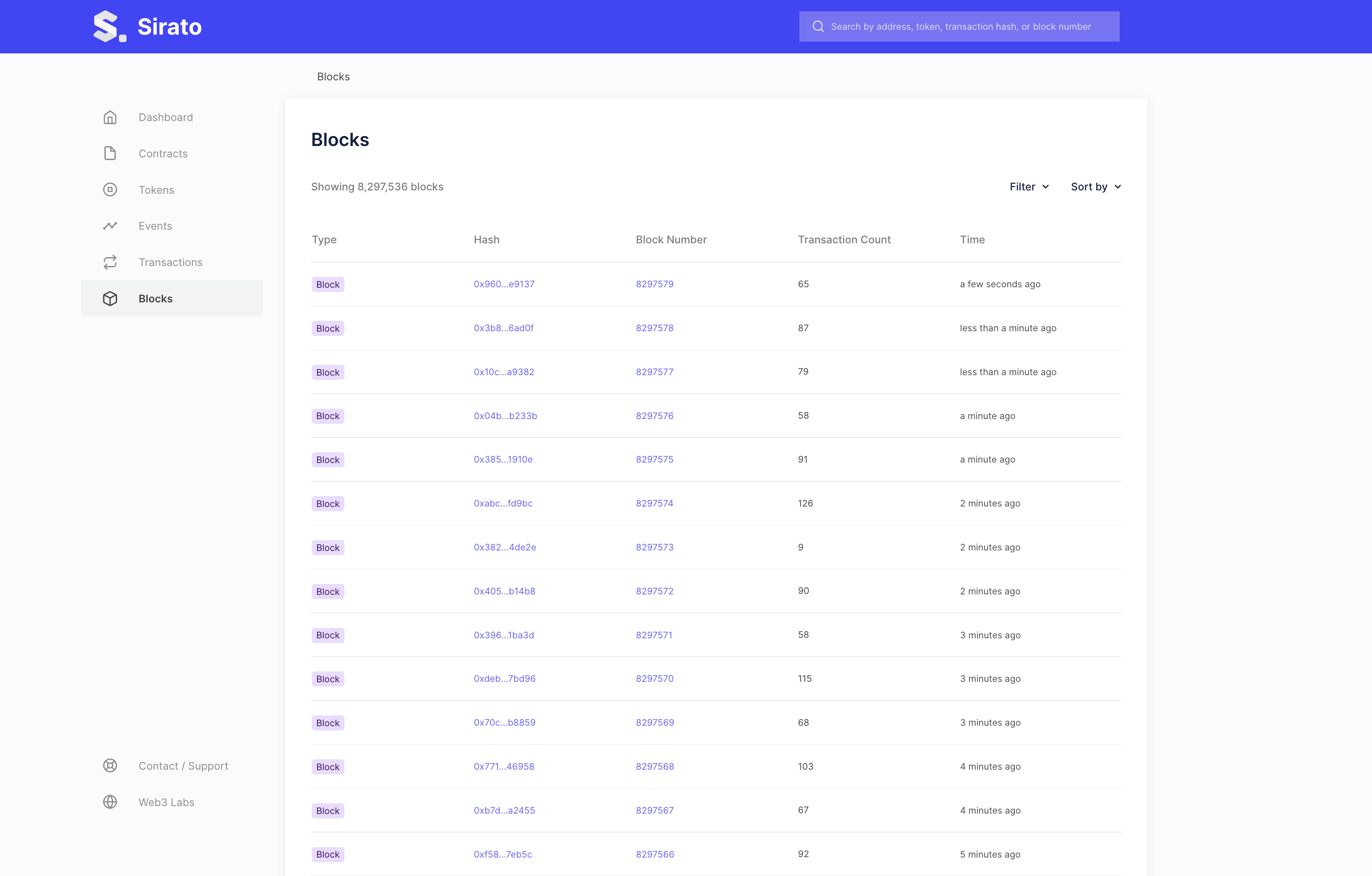
Task: Select the Dashboard home icon
Action: point(110,117)
